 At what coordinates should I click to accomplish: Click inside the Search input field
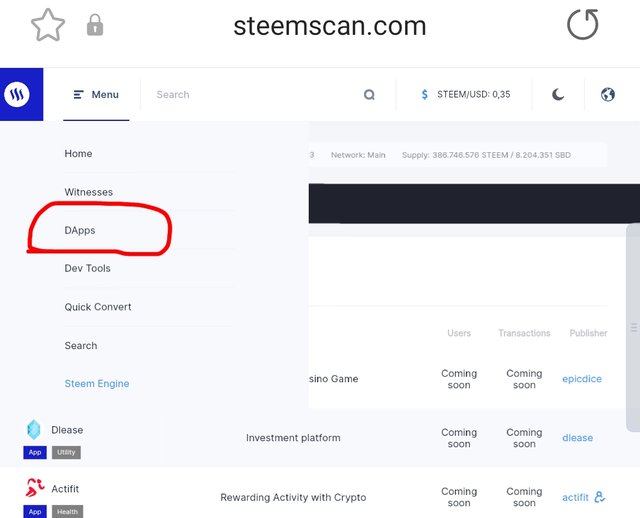click(x=250, y=95)
